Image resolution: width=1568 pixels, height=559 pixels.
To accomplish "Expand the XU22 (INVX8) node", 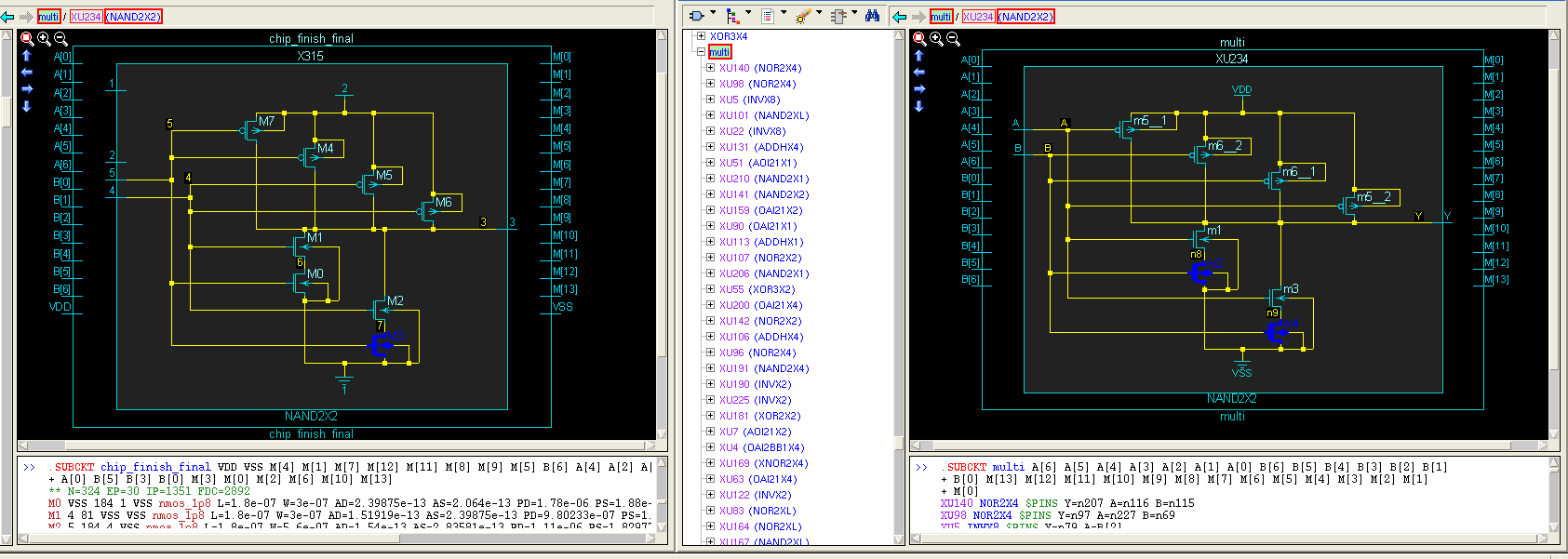I will tap(710, 131).
